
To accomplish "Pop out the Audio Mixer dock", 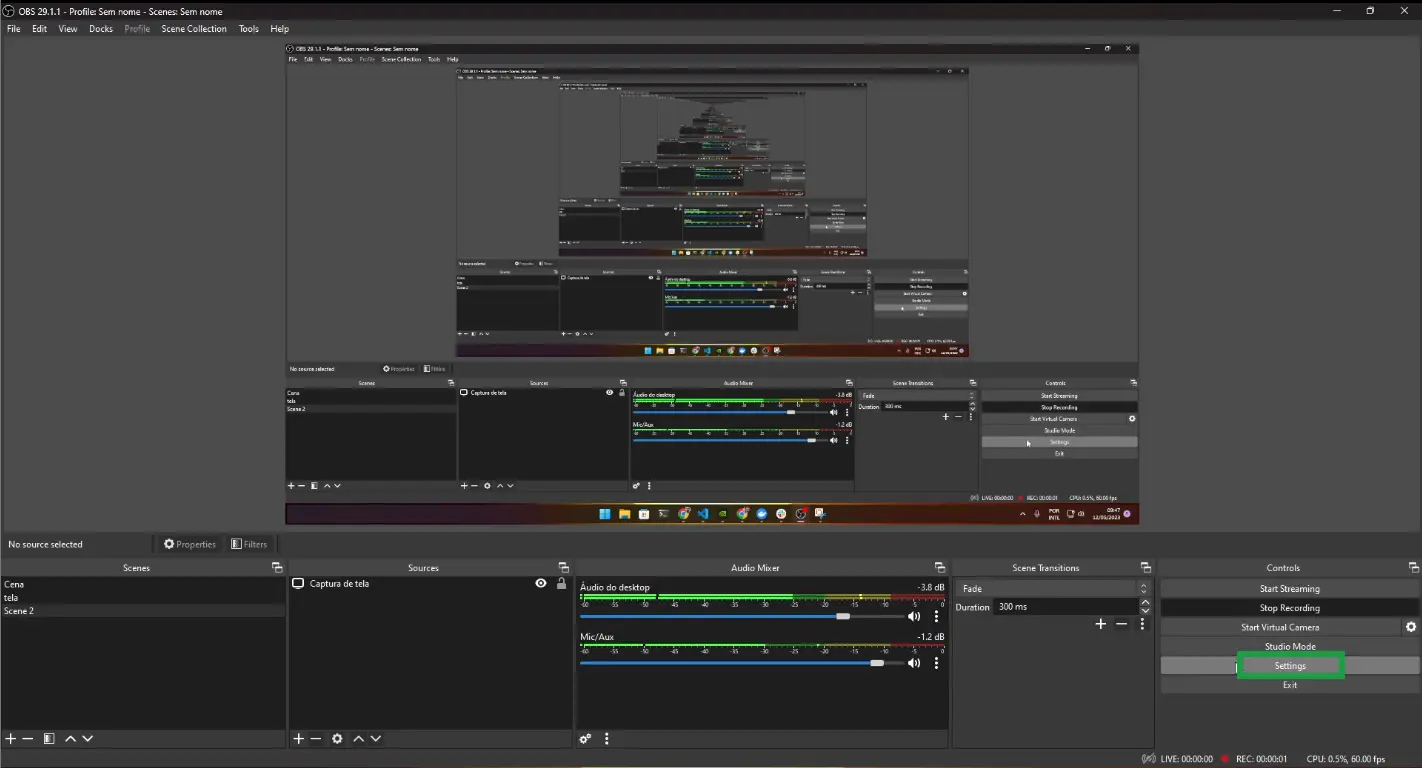I will point(939,568).
